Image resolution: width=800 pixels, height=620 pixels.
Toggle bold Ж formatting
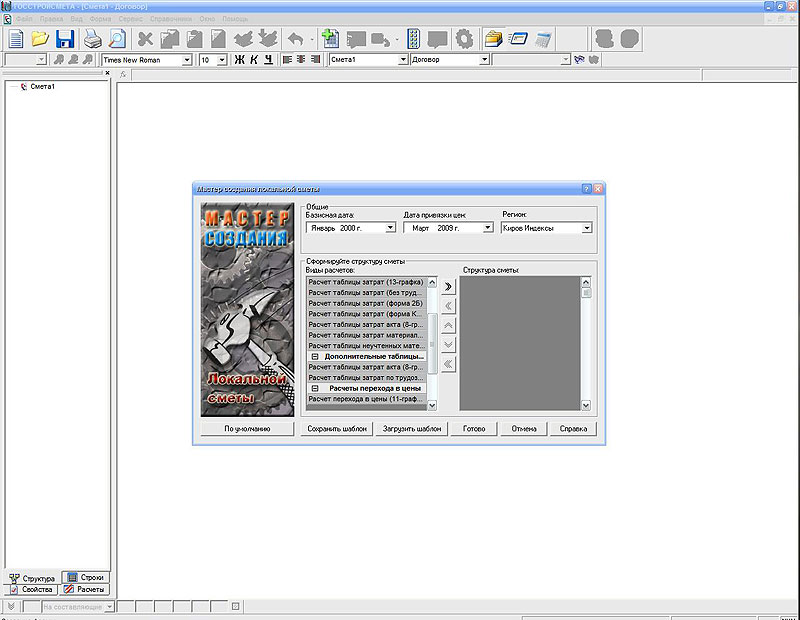pyautogui.click(x=239, y=60)
